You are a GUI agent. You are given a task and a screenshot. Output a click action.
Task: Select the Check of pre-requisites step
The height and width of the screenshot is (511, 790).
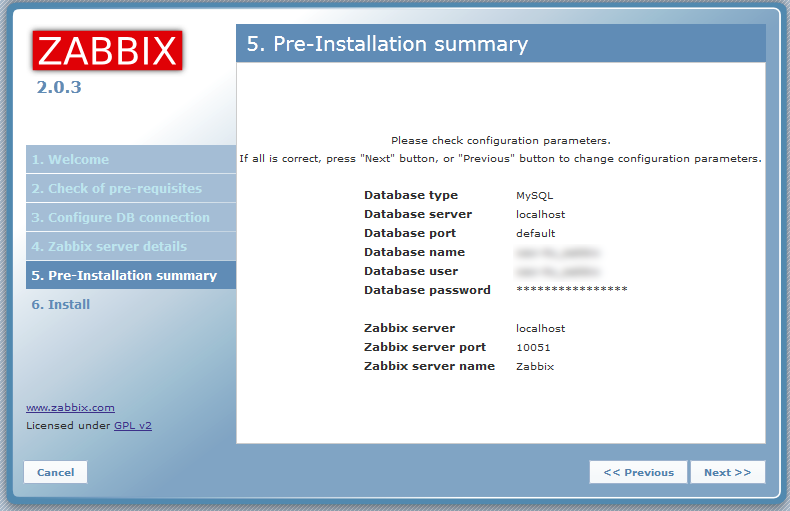coord(116,189)
